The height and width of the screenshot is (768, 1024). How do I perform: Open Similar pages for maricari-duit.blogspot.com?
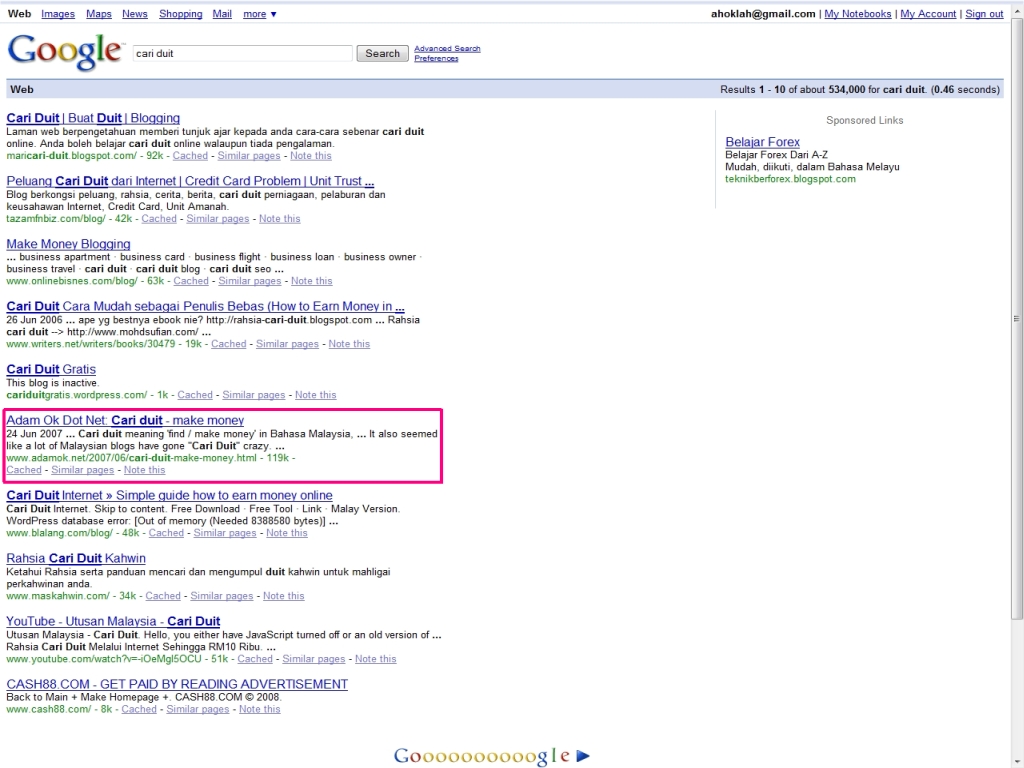[x=249, y=155]
